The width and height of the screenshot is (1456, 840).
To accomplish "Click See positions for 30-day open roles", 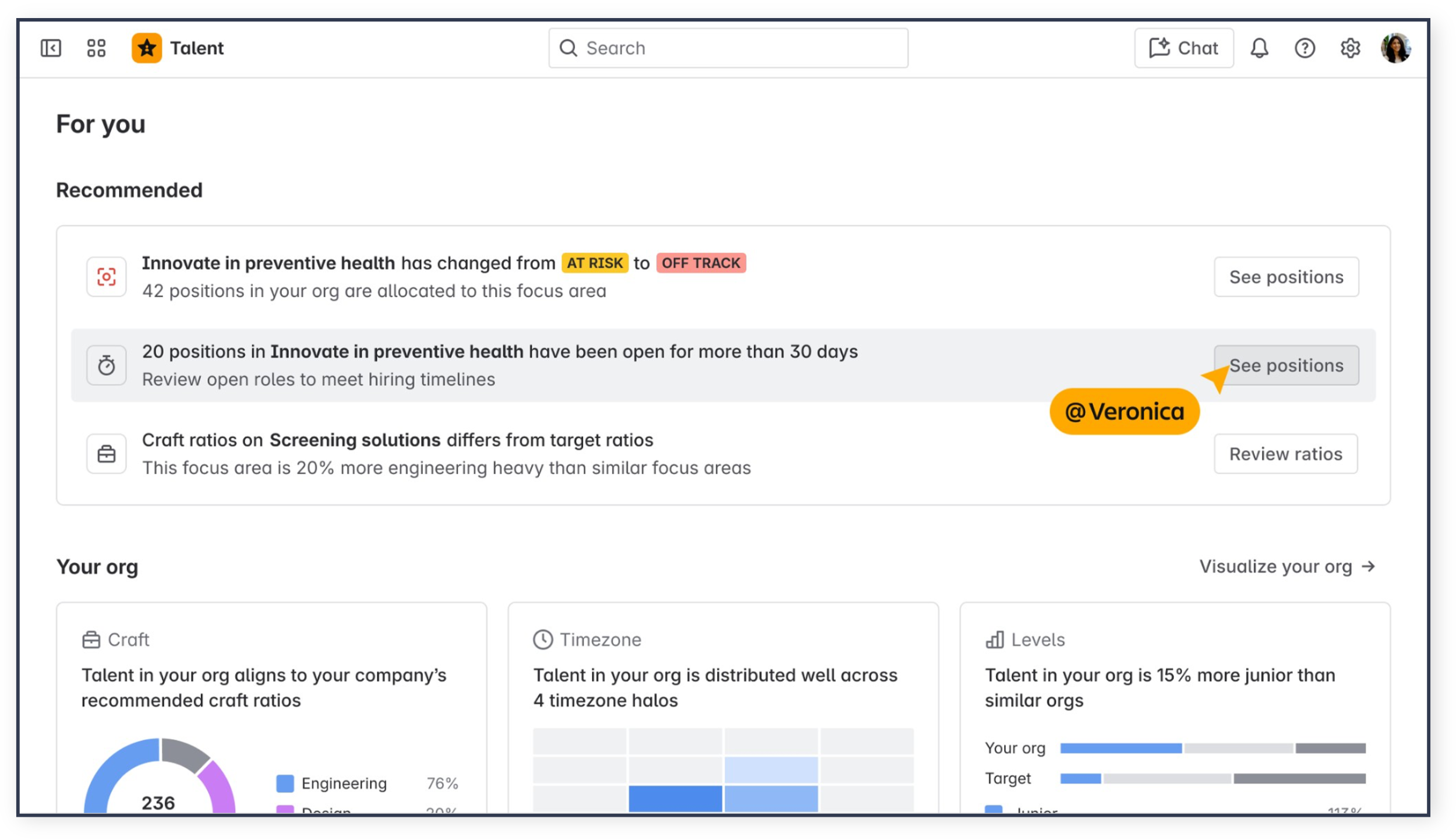I will click(1286, 365).
